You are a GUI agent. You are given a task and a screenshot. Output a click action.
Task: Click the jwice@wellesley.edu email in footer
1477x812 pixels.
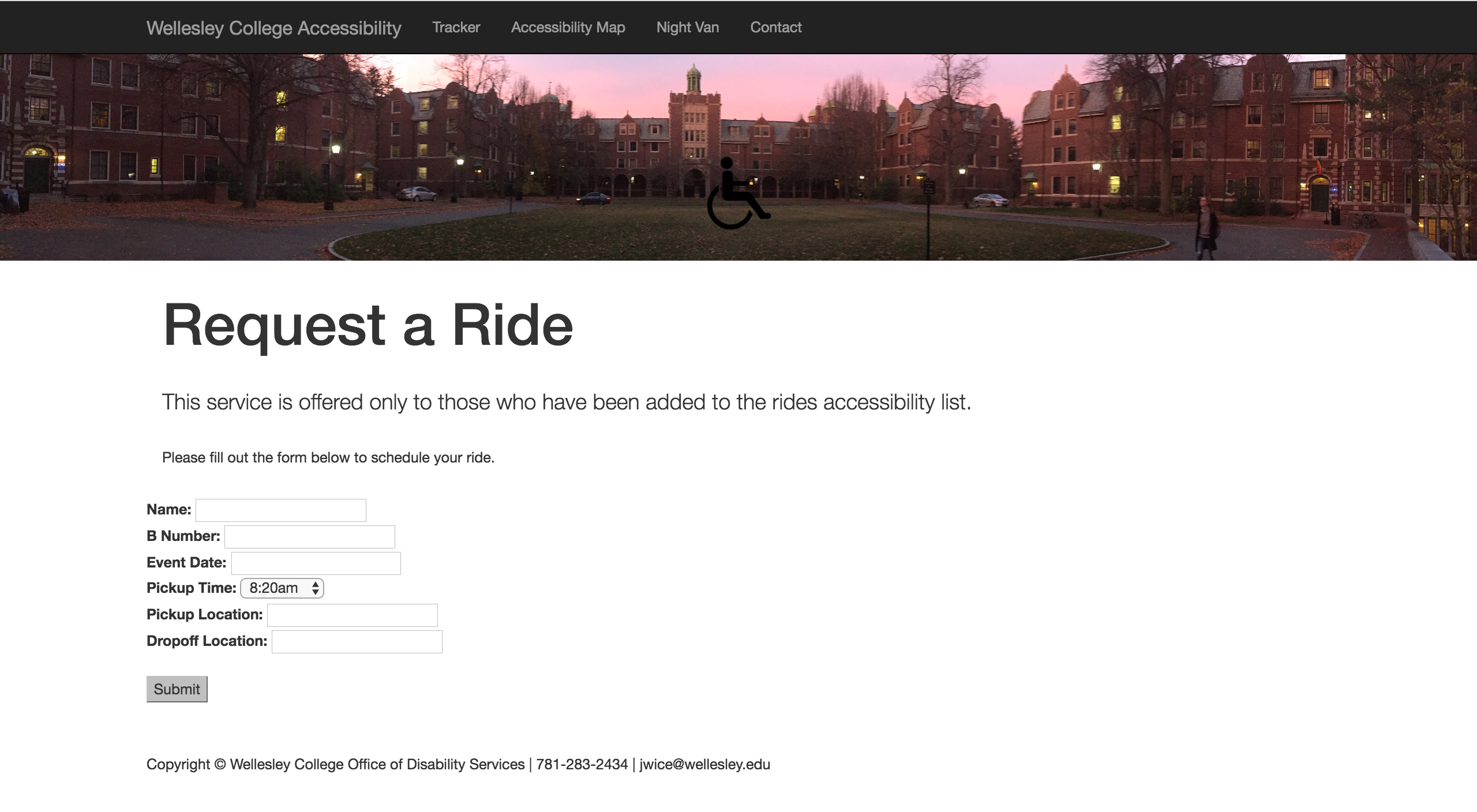(704, 765)
